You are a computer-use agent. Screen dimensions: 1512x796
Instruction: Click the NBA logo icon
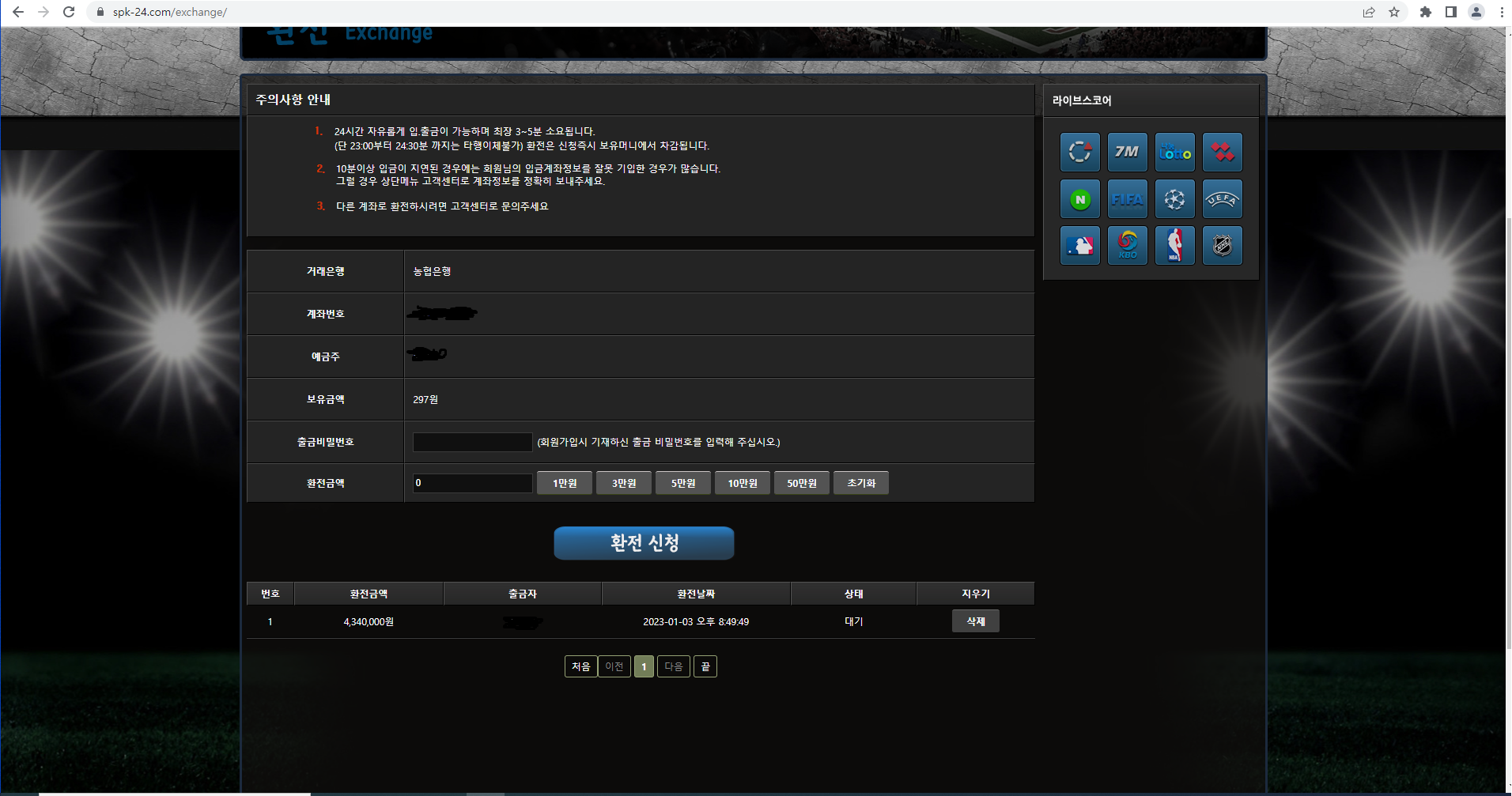(1174, 246)
